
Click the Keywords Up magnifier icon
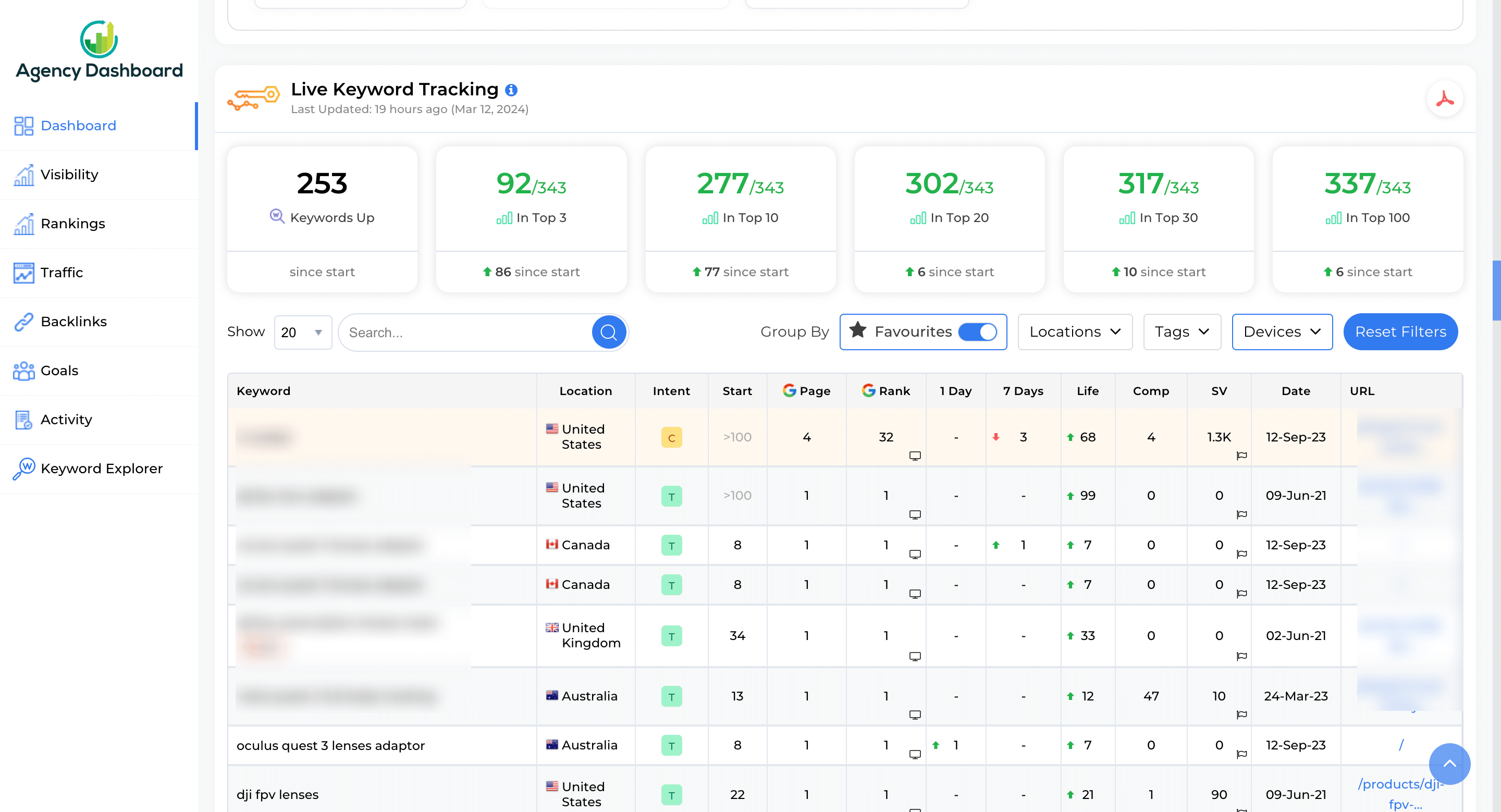point(277,217)
